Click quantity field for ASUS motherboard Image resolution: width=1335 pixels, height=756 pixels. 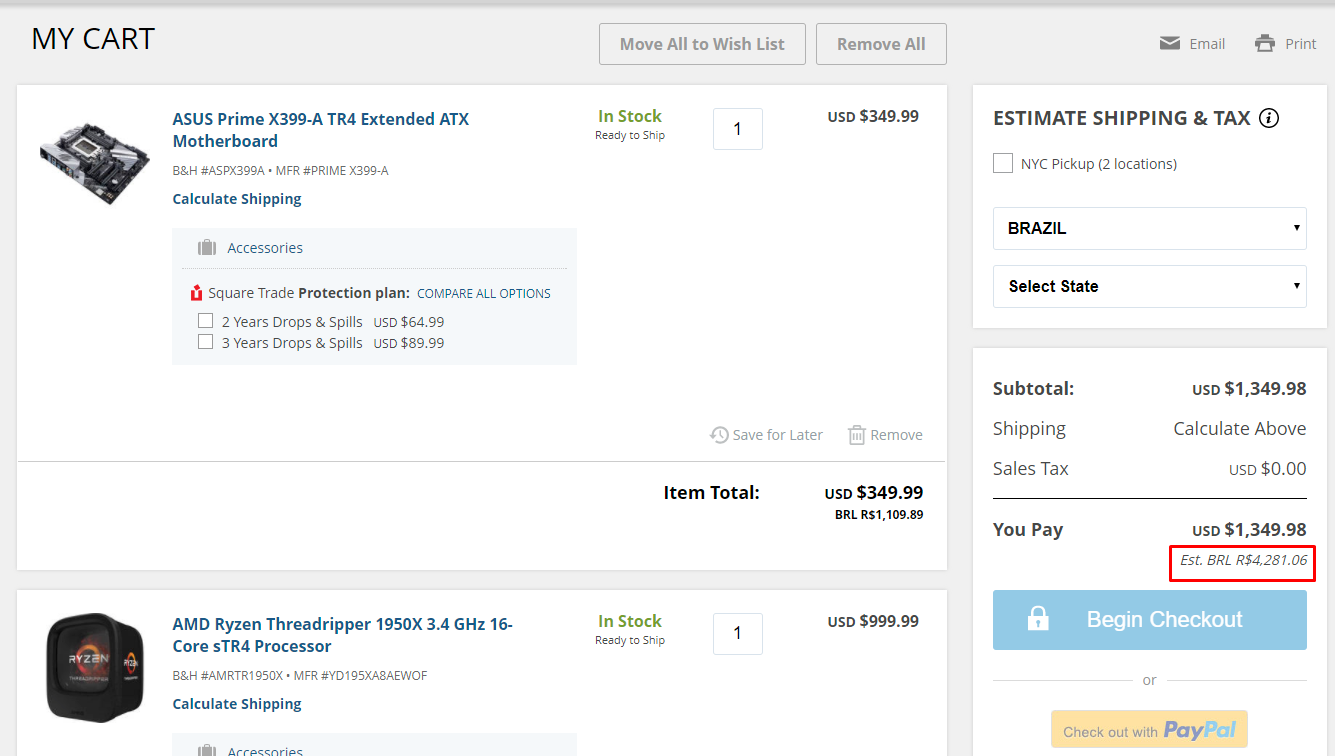[738, 129]
